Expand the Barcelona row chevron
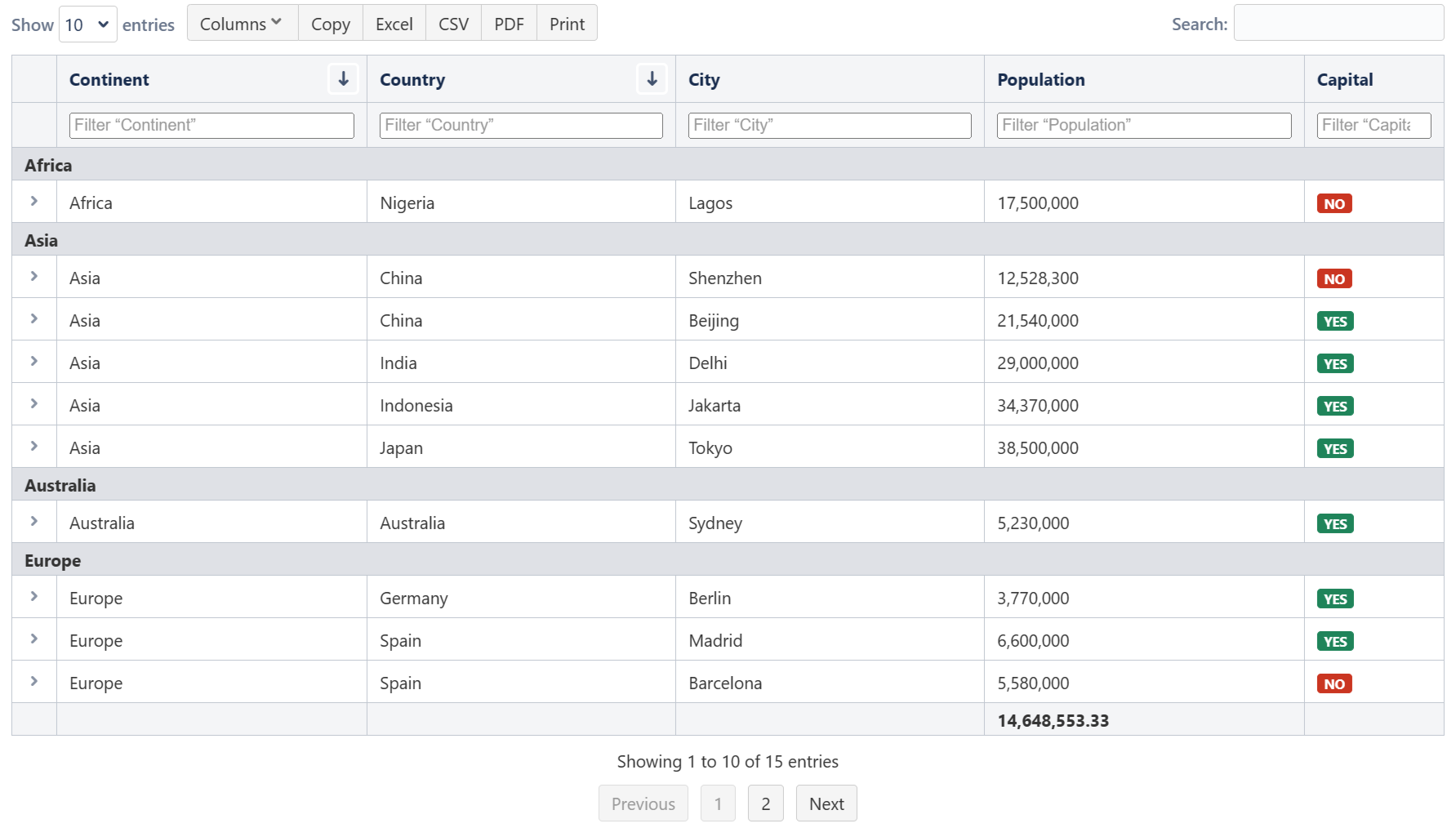 tap(34, 682)
